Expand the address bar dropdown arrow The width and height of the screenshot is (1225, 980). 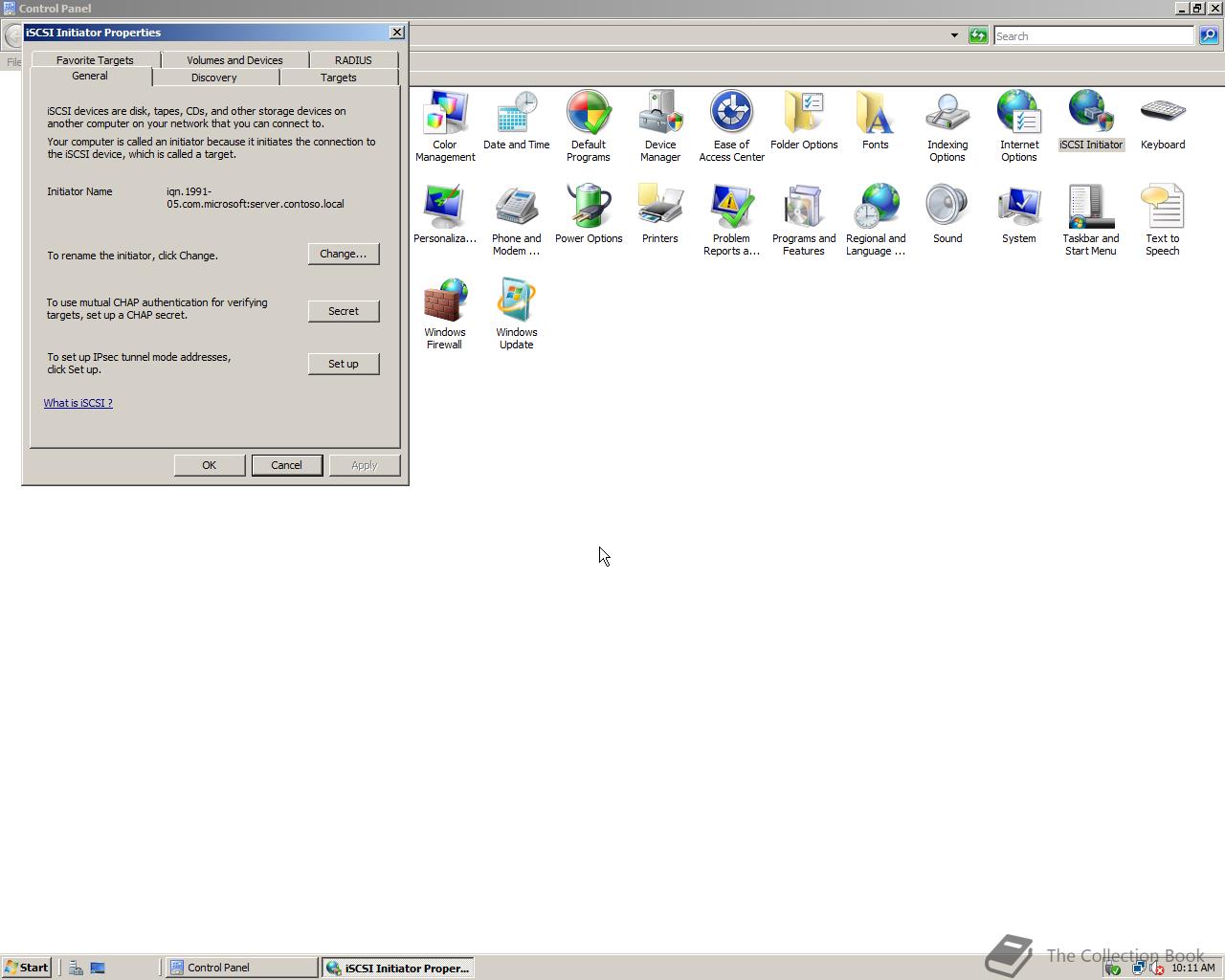[x=954, y=35]
